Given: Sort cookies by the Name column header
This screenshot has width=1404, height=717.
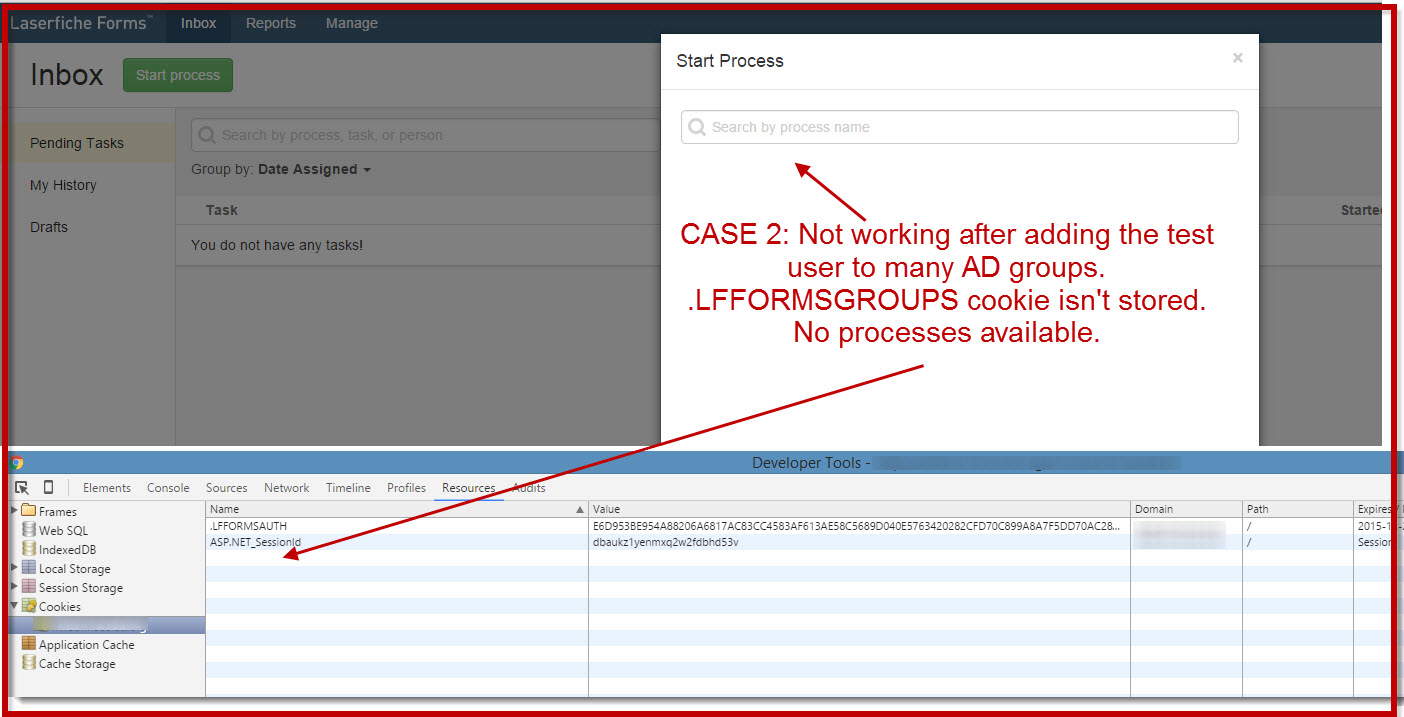Looking at the screenshot, I should (x=397, y=509).
